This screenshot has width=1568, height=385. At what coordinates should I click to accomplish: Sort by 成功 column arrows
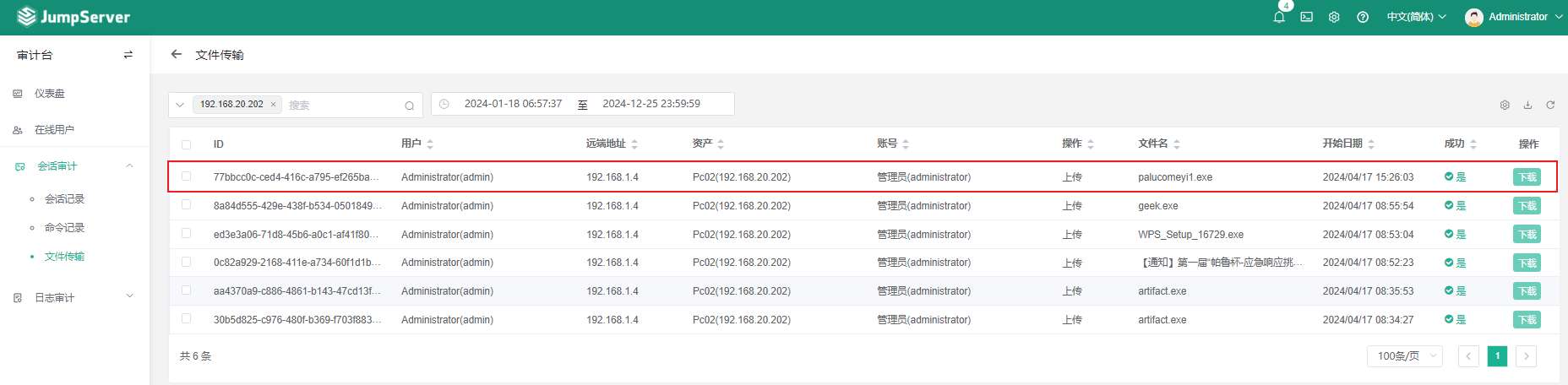[1473, 144]
